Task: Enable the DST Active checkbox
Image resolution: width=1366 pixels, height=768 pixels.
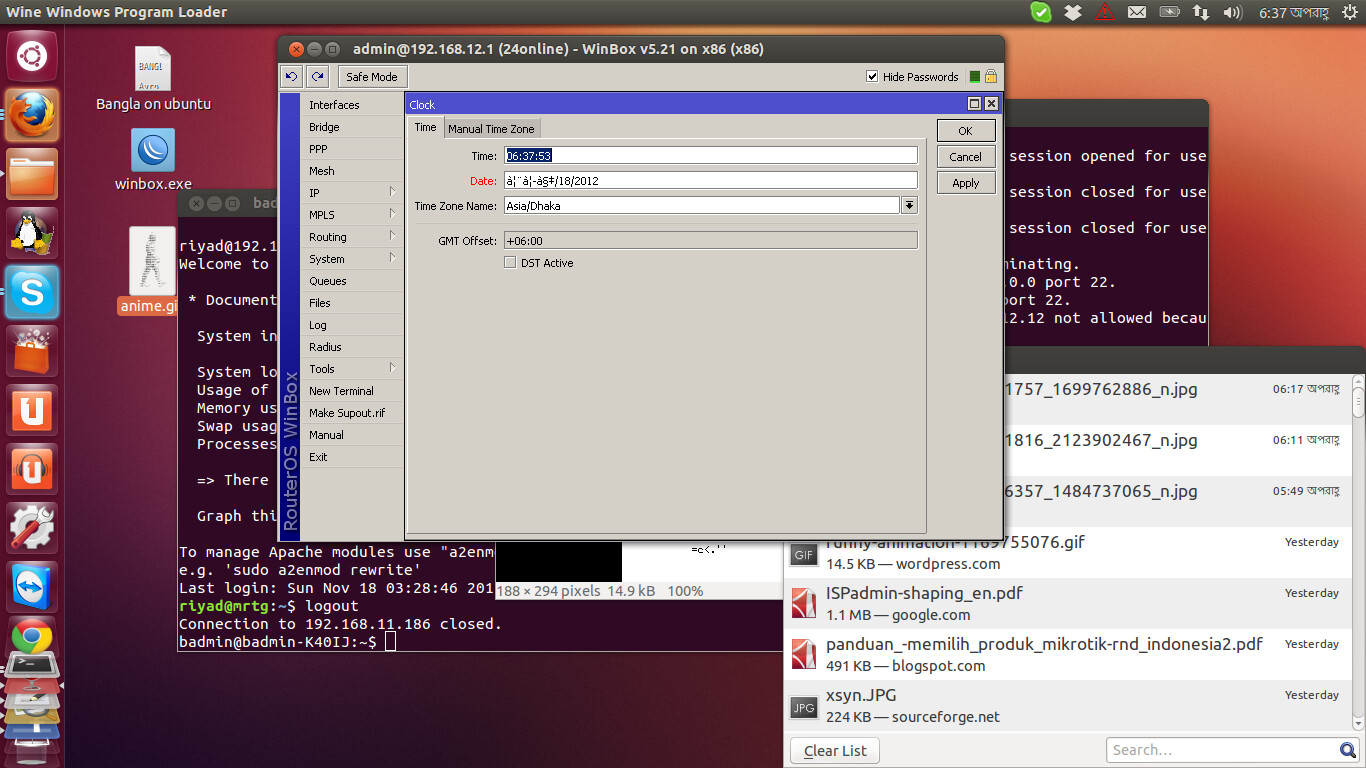Action: 510,263
